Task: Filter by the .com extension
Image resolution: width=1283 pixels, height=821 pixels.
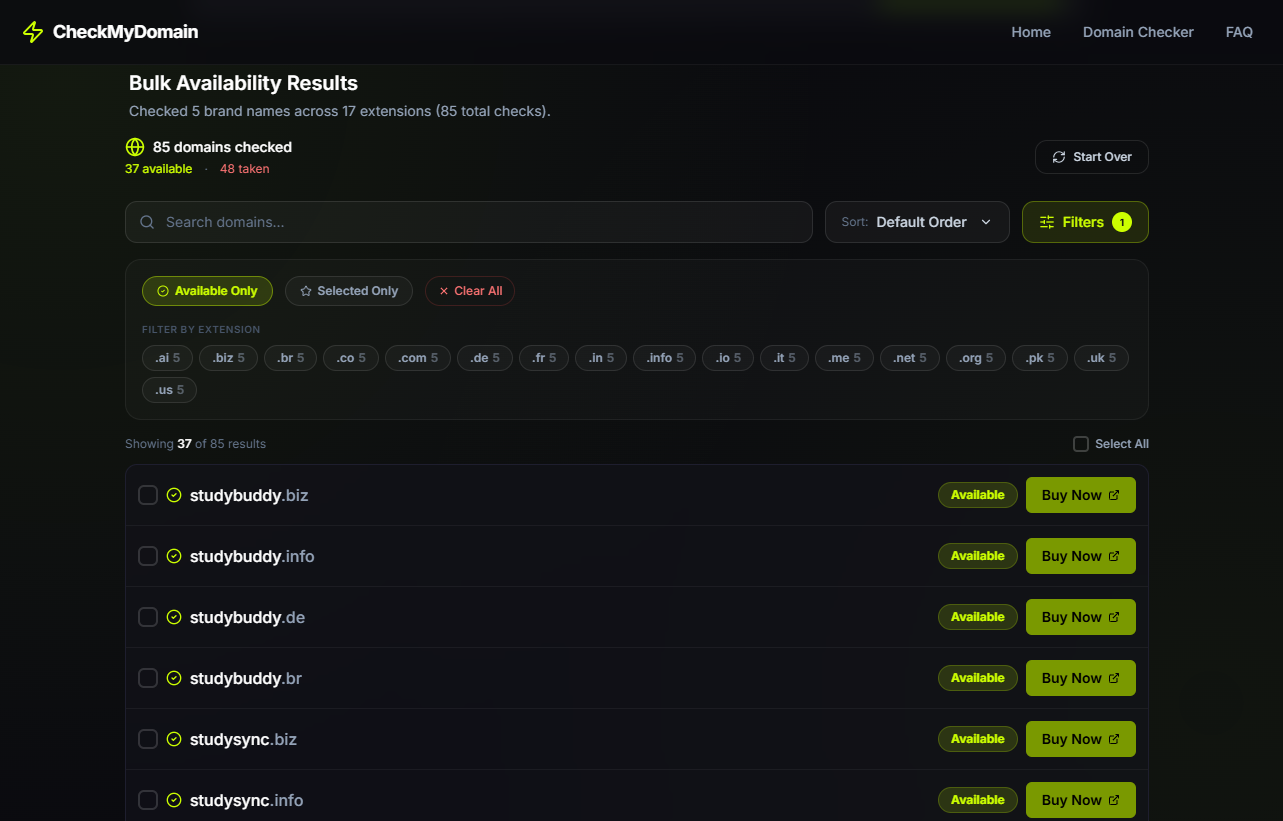Action: (x=418, y=358)
